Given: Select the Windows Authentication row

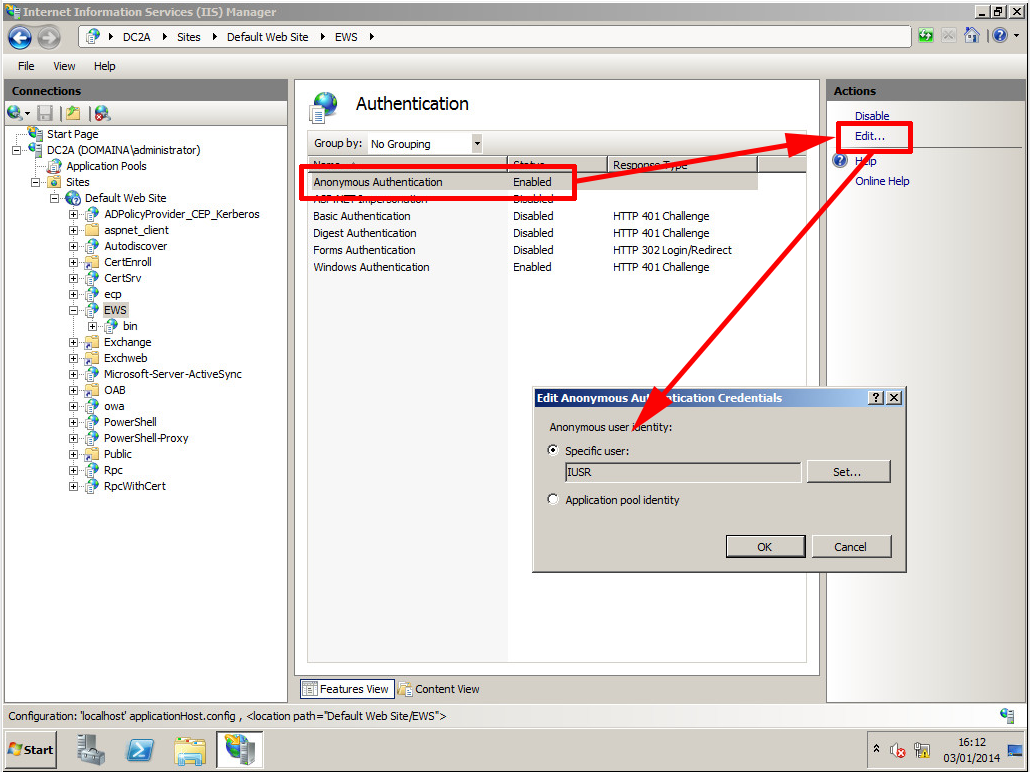Looking at the screenshot, I should point(532,267).
